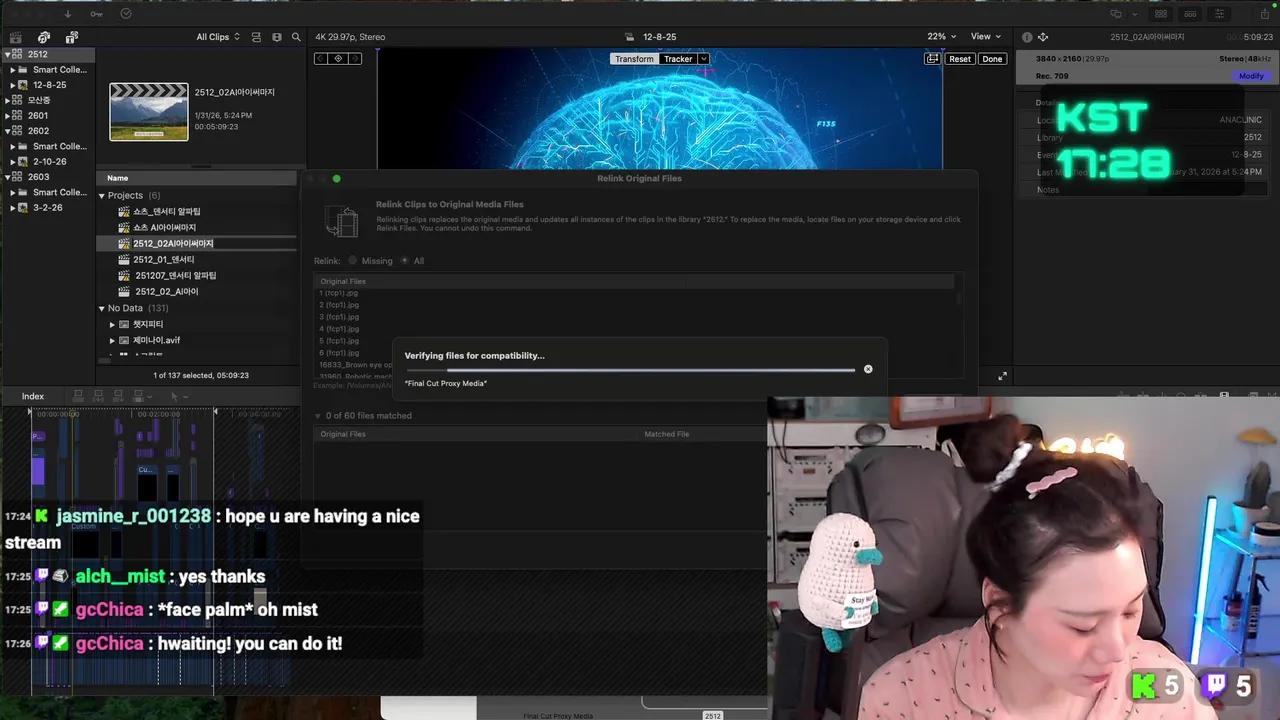Click the keyword editor key icon
1280x720 pixels.
point(96,14)
